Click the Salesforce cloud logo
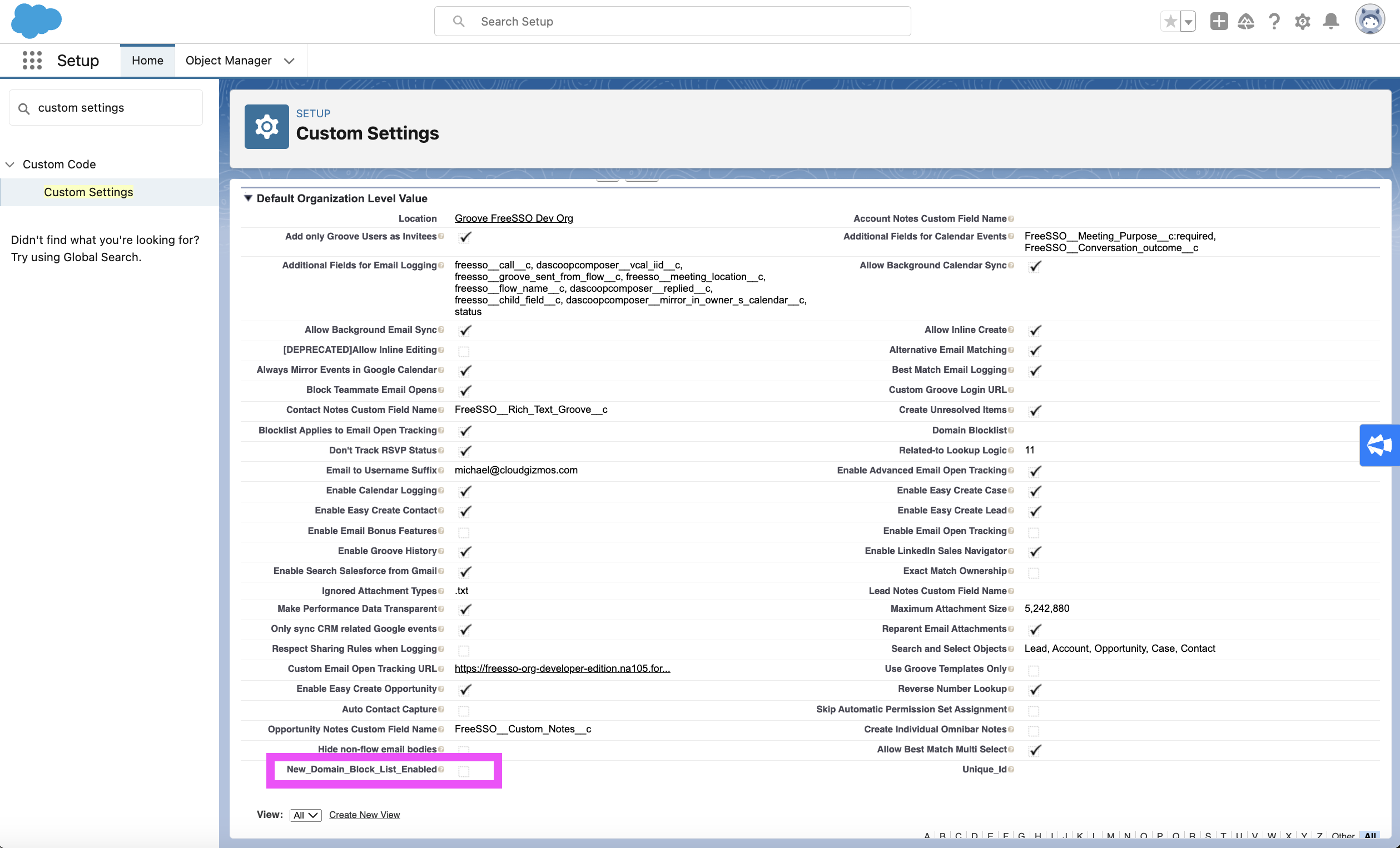The height and width of the screenshot is (848, 1400). pyautogui.click(x=36, y=21)
